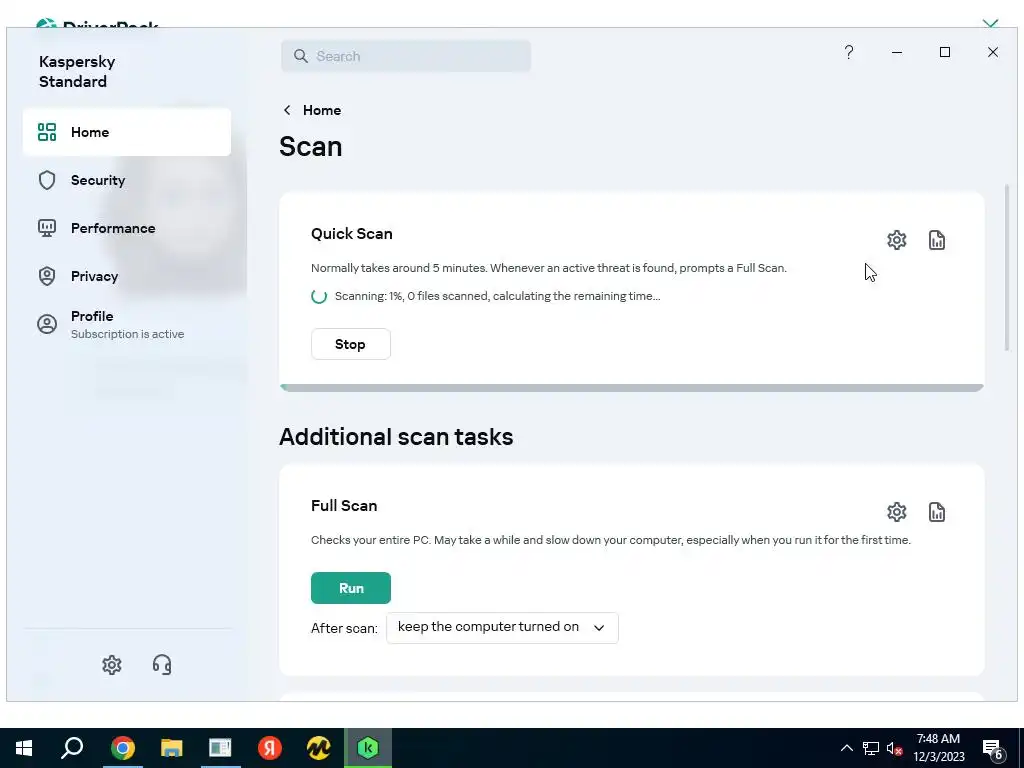Open the help question mark
This screenshot has height=768, width=1024.
point(848,52)
